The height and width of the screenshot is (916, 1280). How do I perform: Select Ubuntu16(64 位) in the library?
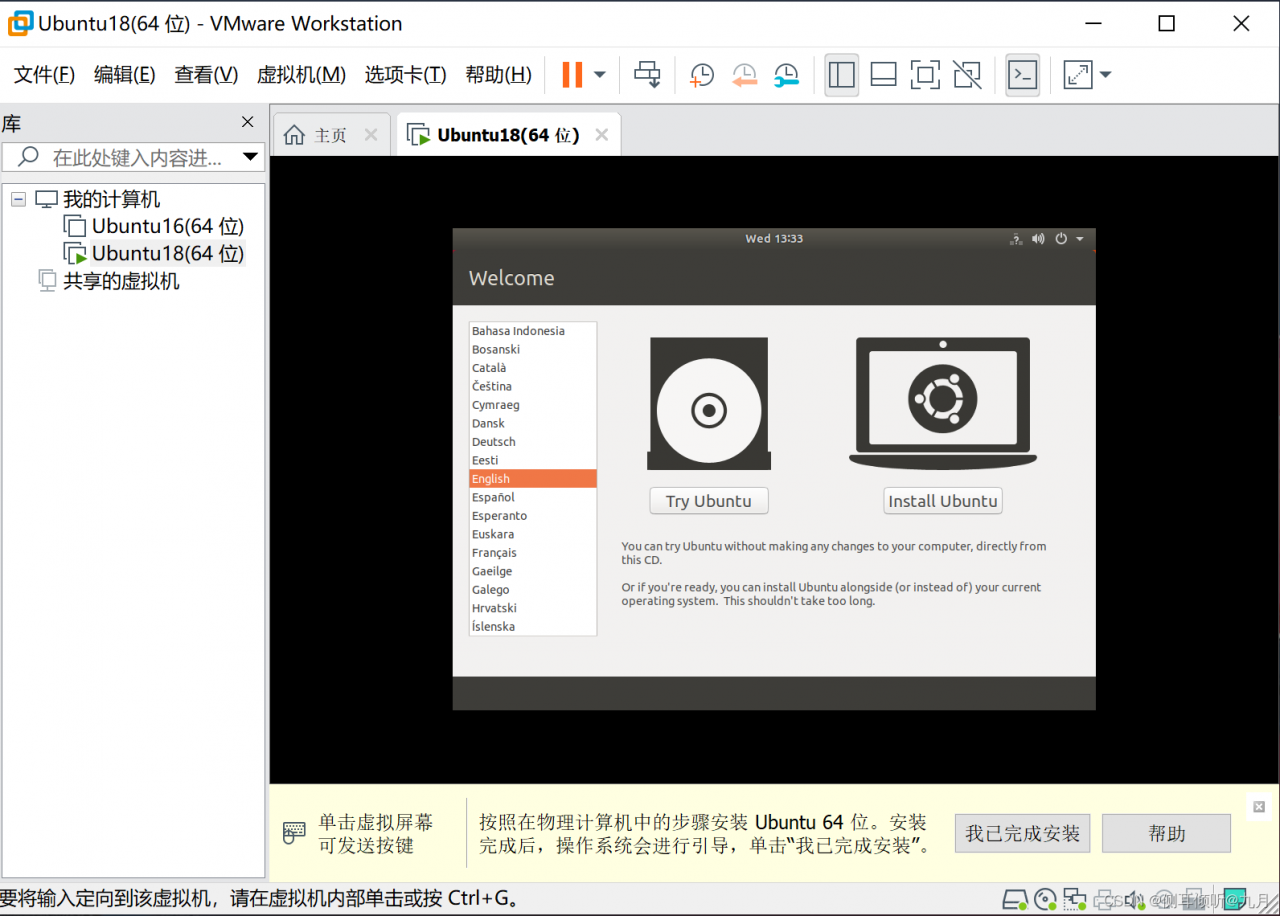coord(168,226)
